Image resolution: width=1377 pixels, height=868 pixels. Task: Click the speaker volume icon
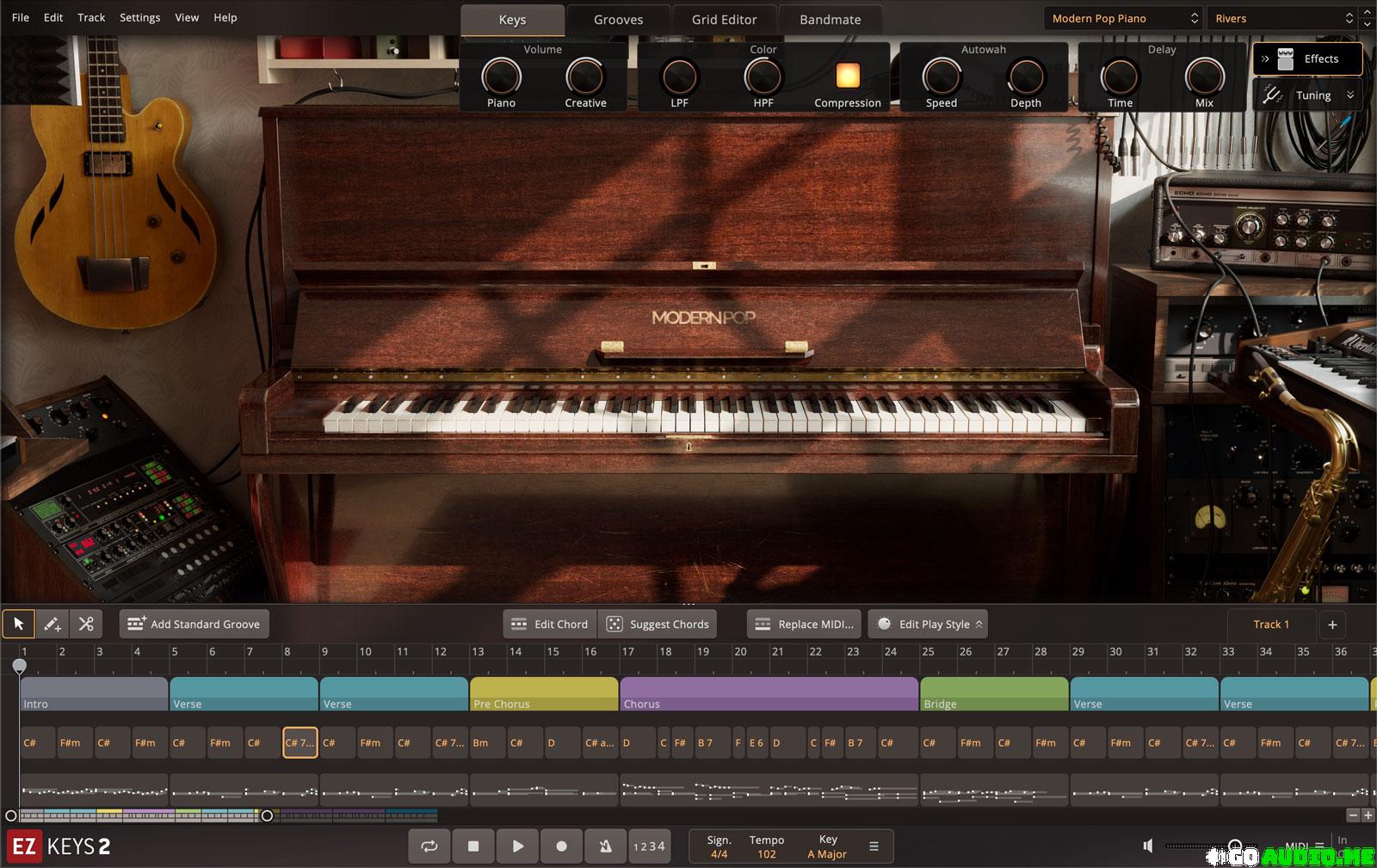click(x=1147, y=846)
